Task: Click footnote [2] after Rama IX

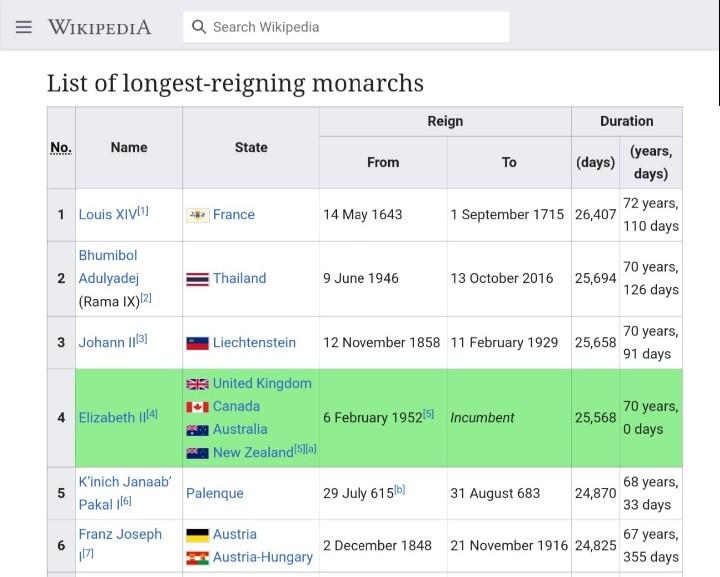Action: 146,298
